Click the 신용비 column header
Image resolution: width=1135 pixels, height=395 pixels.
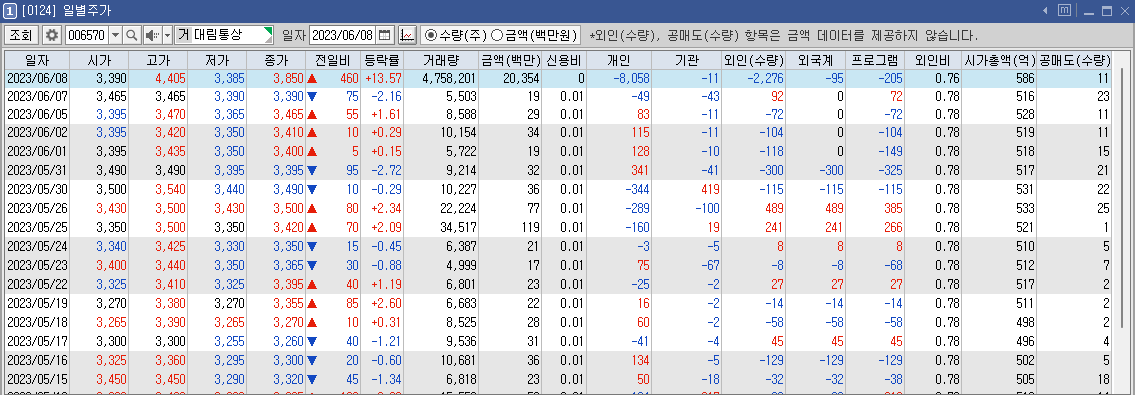click(563, 60)
